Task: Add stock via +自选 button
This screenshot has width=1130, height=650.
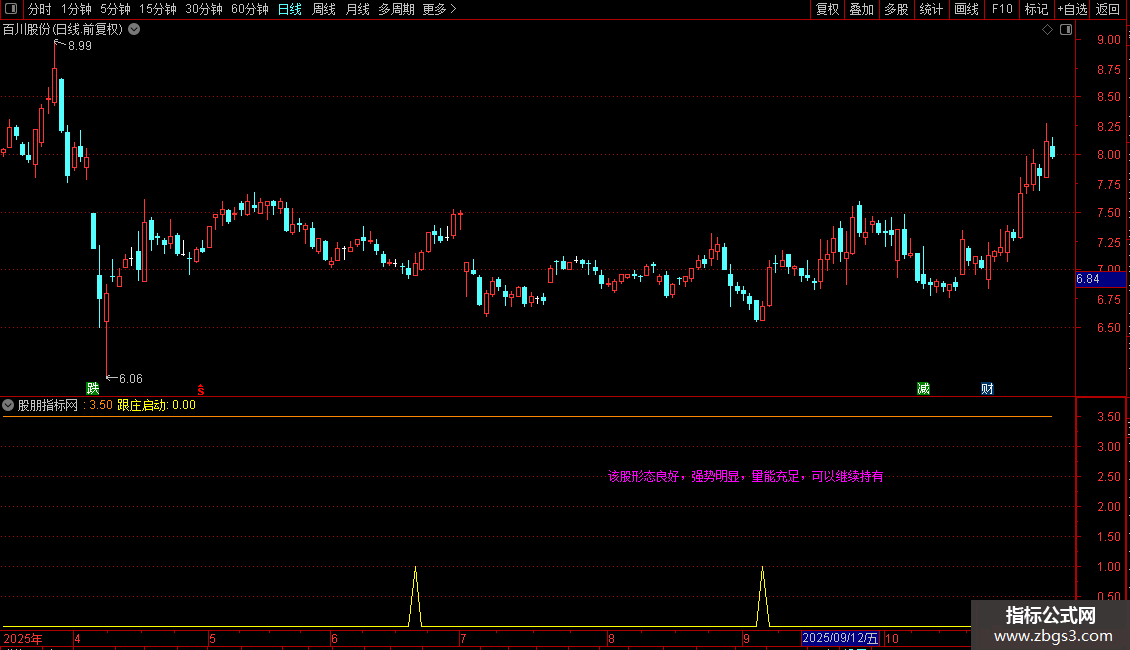Action: pos(1072,9)
